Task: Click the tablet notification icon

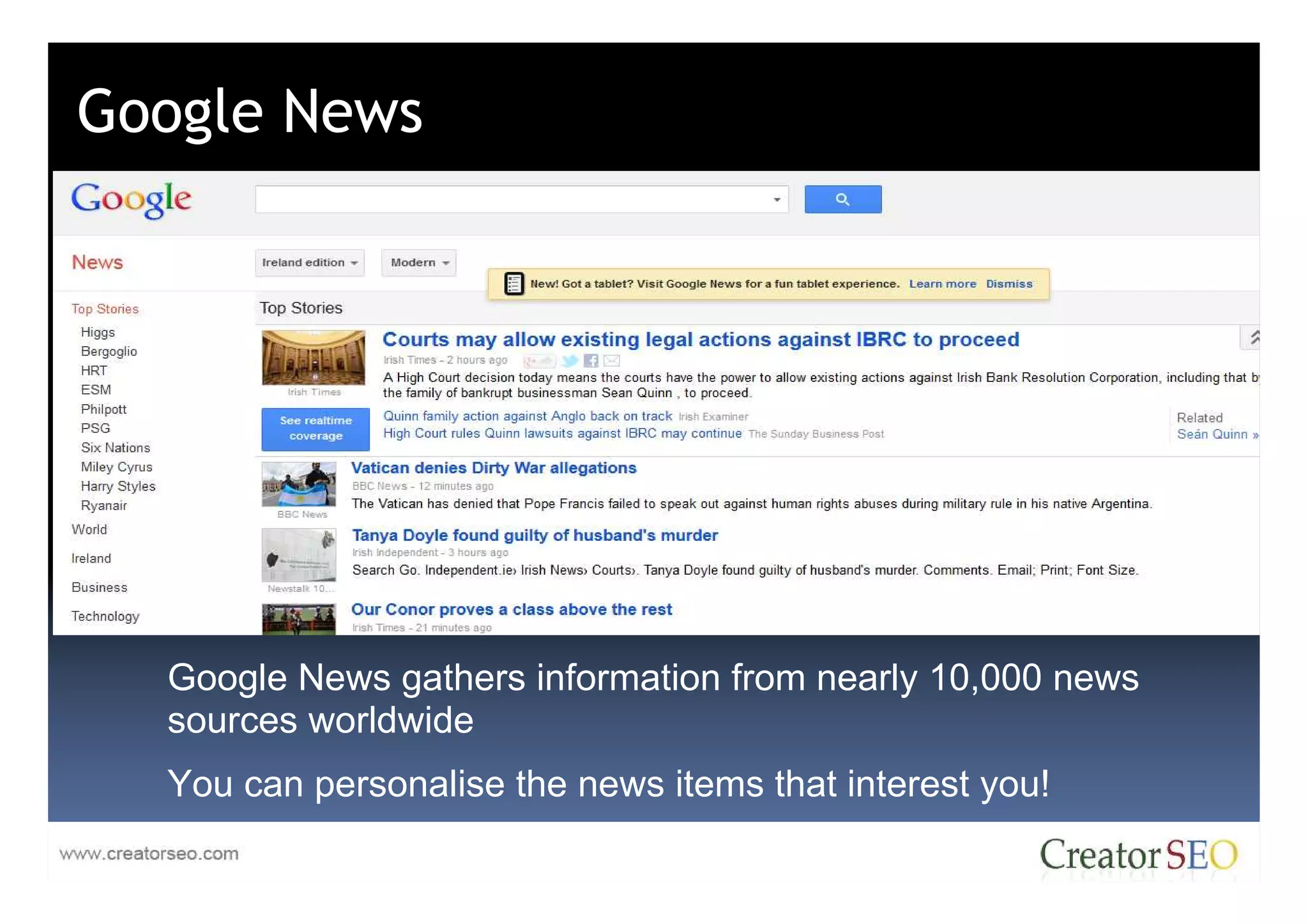Action: click(513, 284)
